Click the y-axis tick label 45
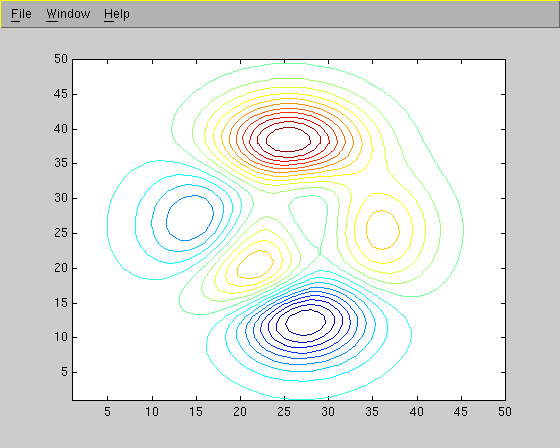The height and width of the screenshot is (448, 560). pyautogui.click(x=61, y=94)
